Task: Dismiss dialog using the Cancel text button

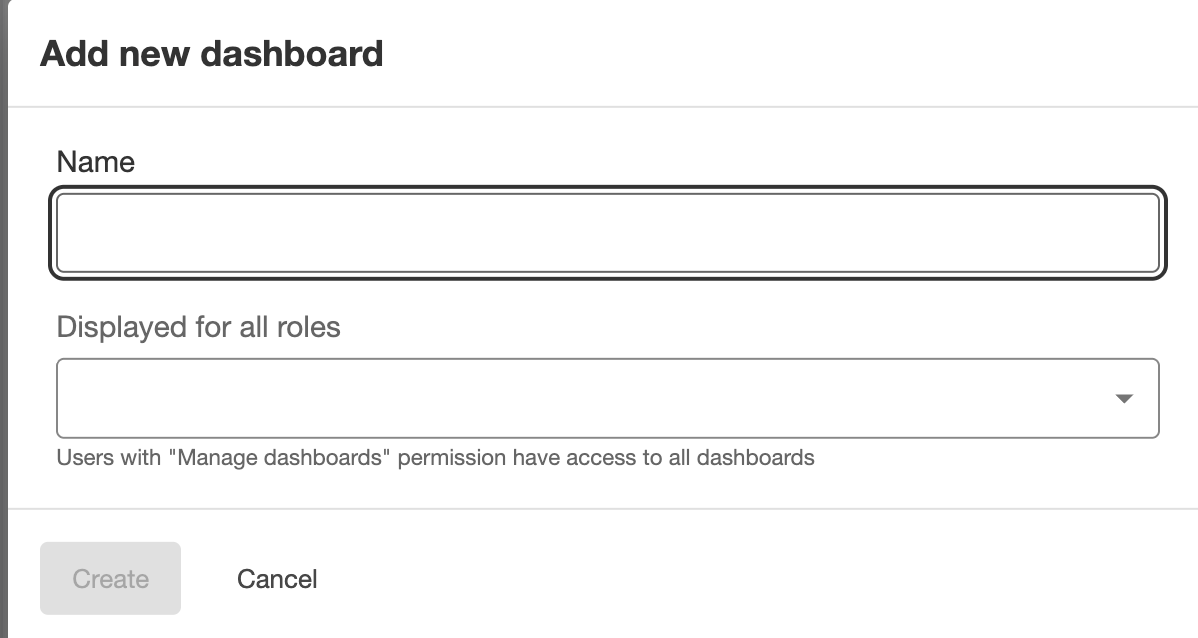Action: click(277, 578)
